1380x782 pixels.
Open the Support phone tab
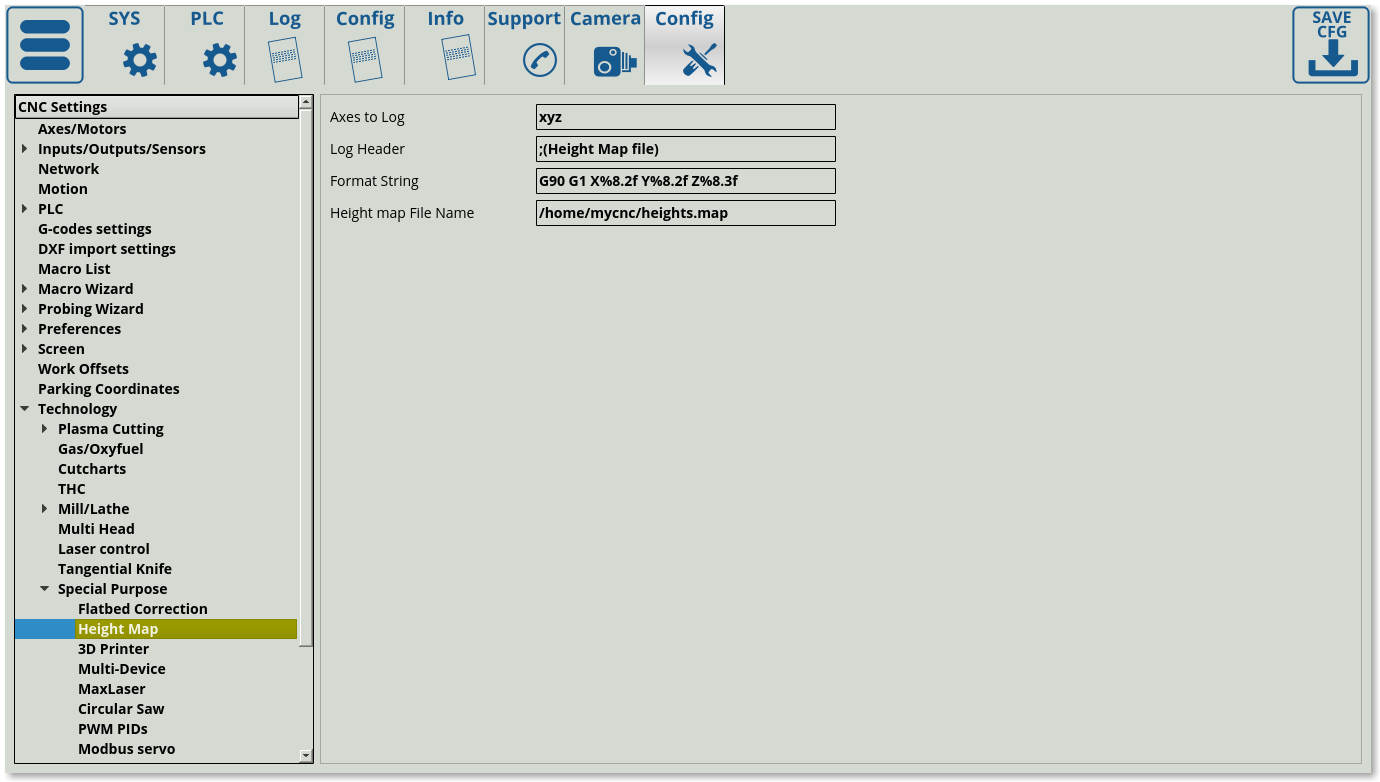coord(524,45)
